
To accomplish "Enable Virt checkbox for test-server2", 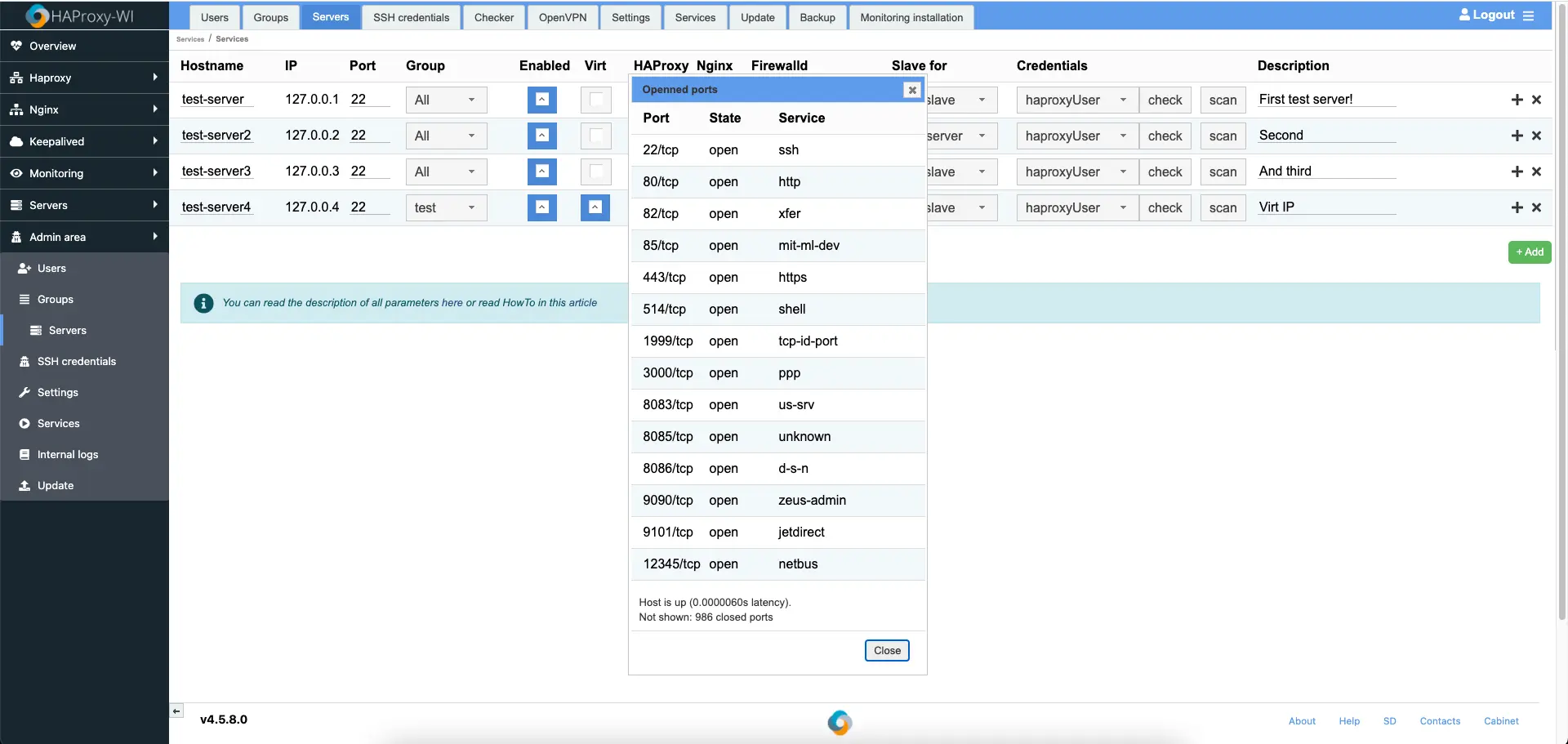I will click(x=596, y=136).
